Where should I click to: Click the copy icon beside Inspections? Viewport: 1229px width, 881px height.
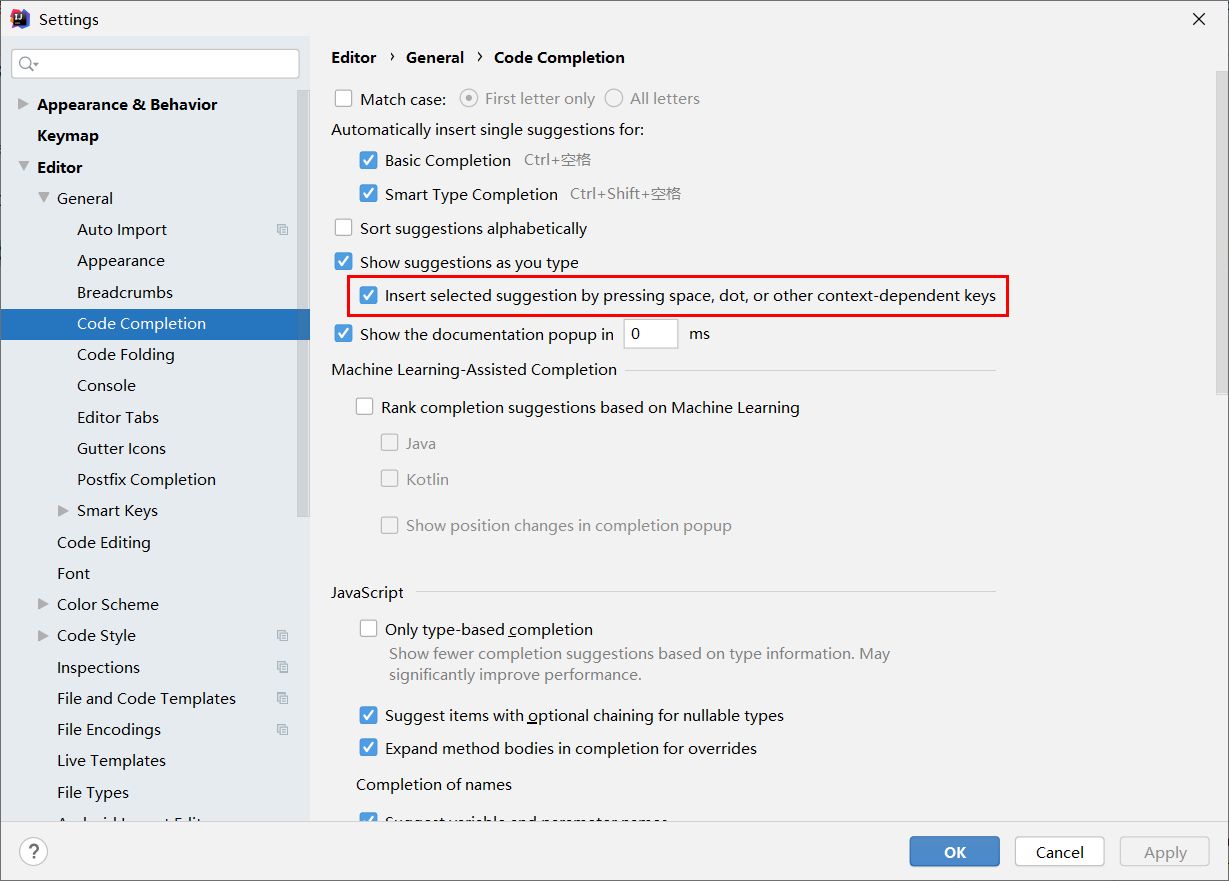pyautogui.click(x=283, y=667)
